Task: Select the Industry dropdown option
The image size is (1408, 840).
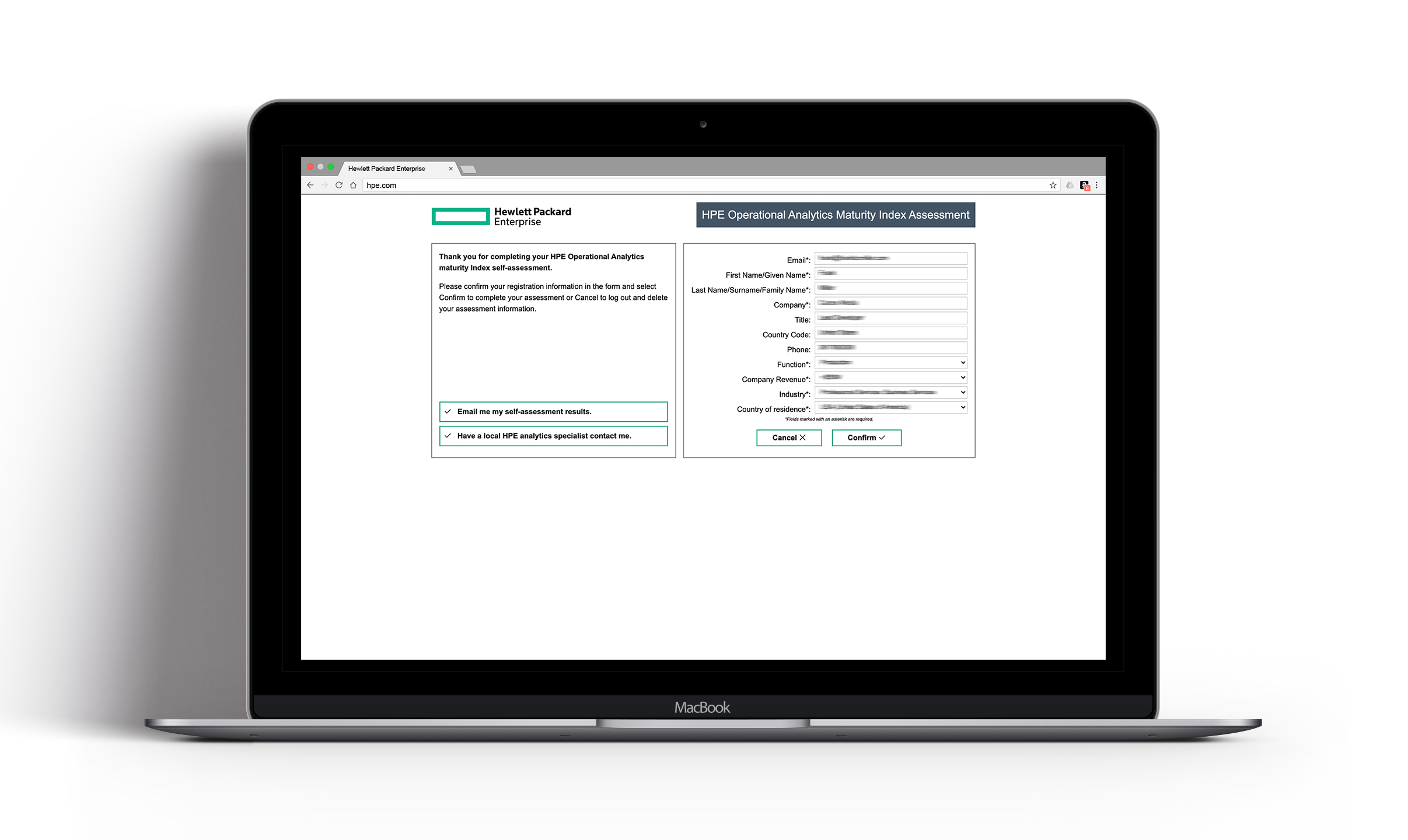Action: pyautogui.click(x=889, y=392)
